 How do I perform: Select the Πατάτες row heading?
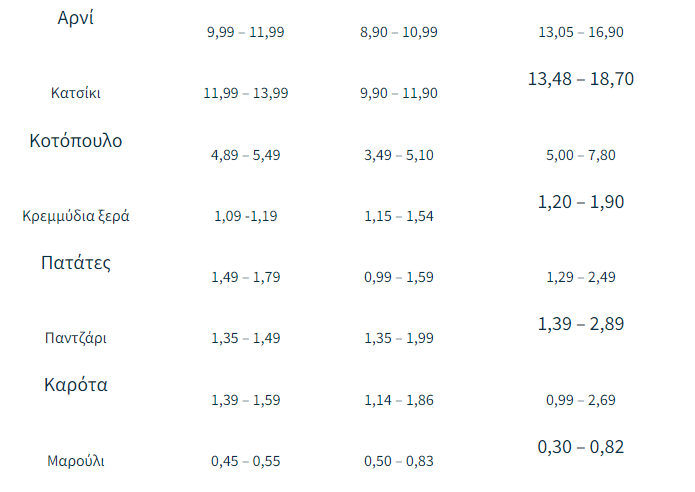[x=76, y=263]
